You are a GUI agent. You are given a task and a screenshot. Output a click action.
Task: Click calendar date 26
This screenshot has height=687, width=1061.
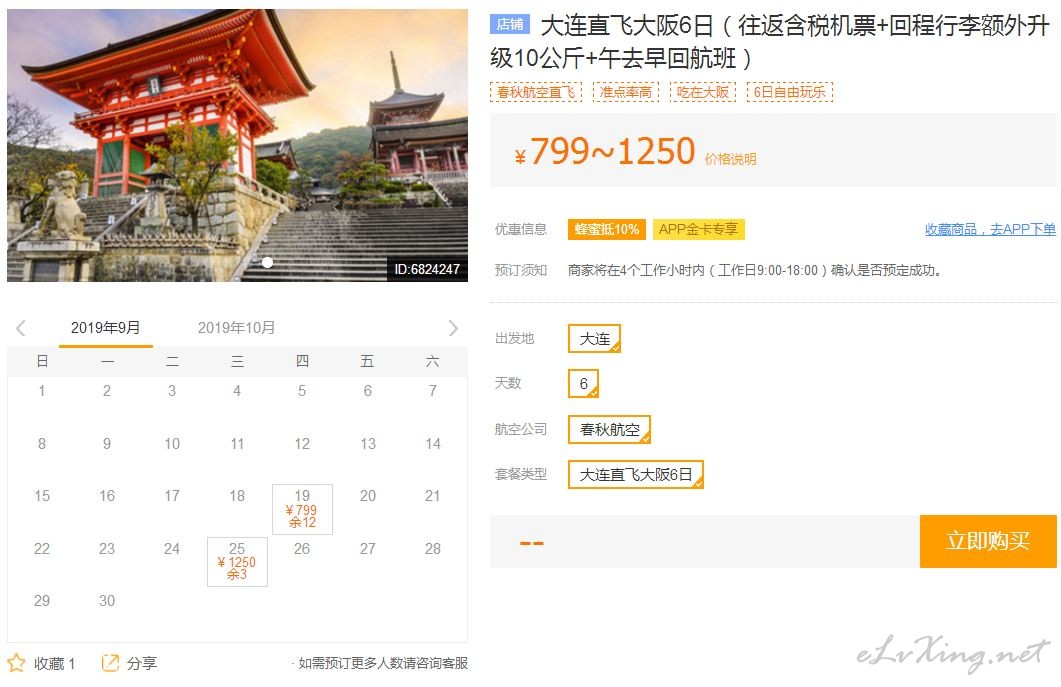click(x=302, y=549)
